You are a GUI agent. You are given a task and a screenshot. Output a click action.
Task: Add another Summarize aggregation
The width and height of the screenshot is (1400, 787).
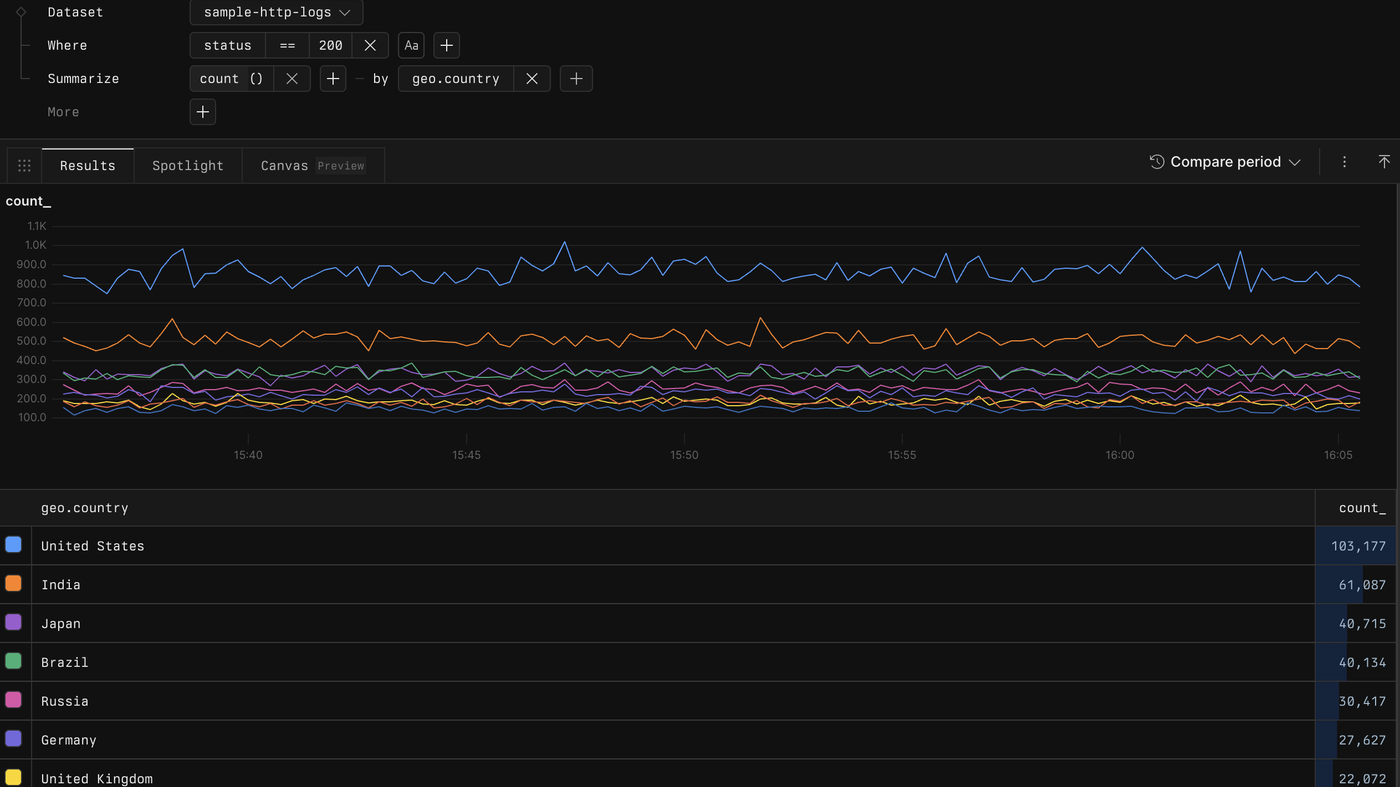[x=333, y=79]
